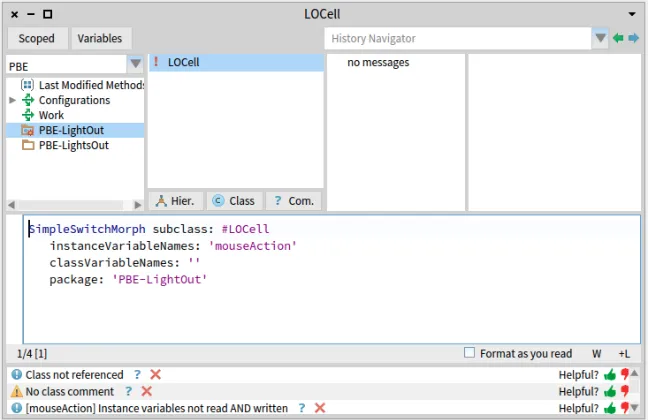Click the SimpleSwitchMorph word in code
The height and width of the screenshot is (420, 648).
87,229
